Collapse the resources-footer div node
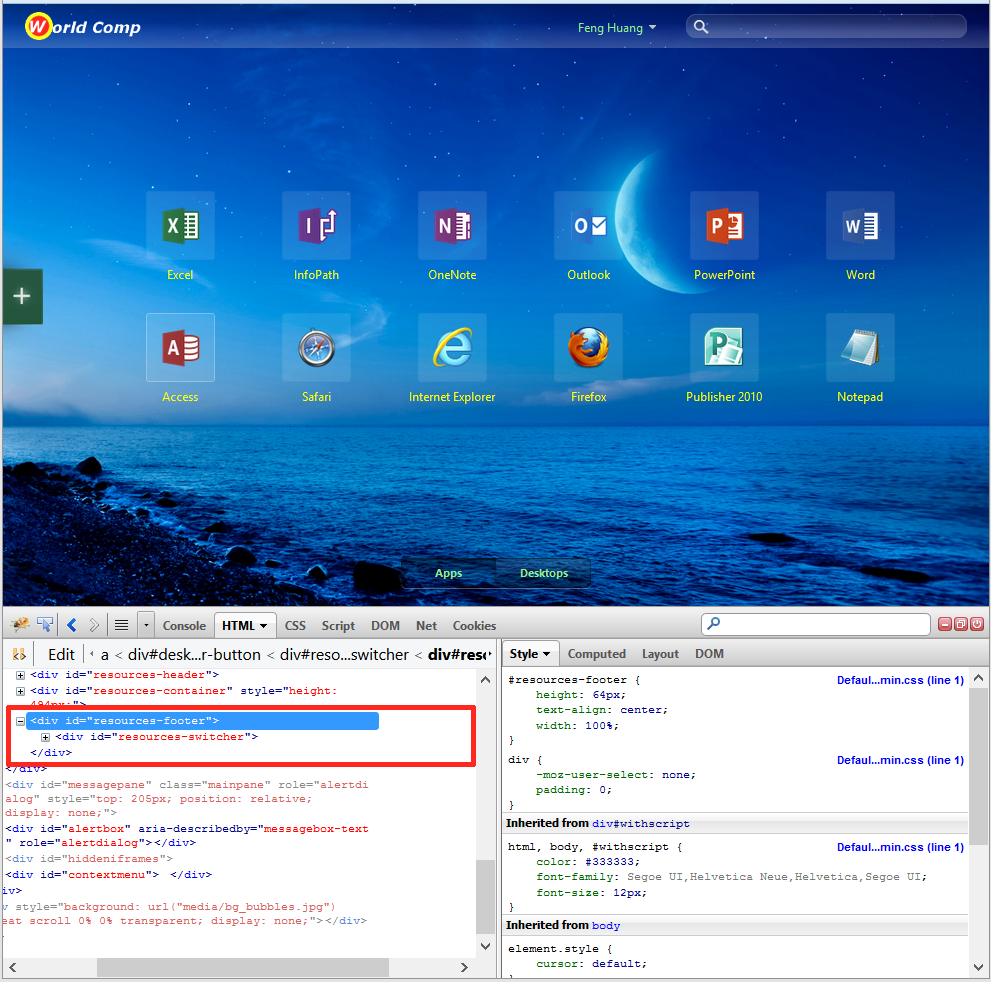Image resolution: width=991 pixels, height=982 pixels. point(20,721)
